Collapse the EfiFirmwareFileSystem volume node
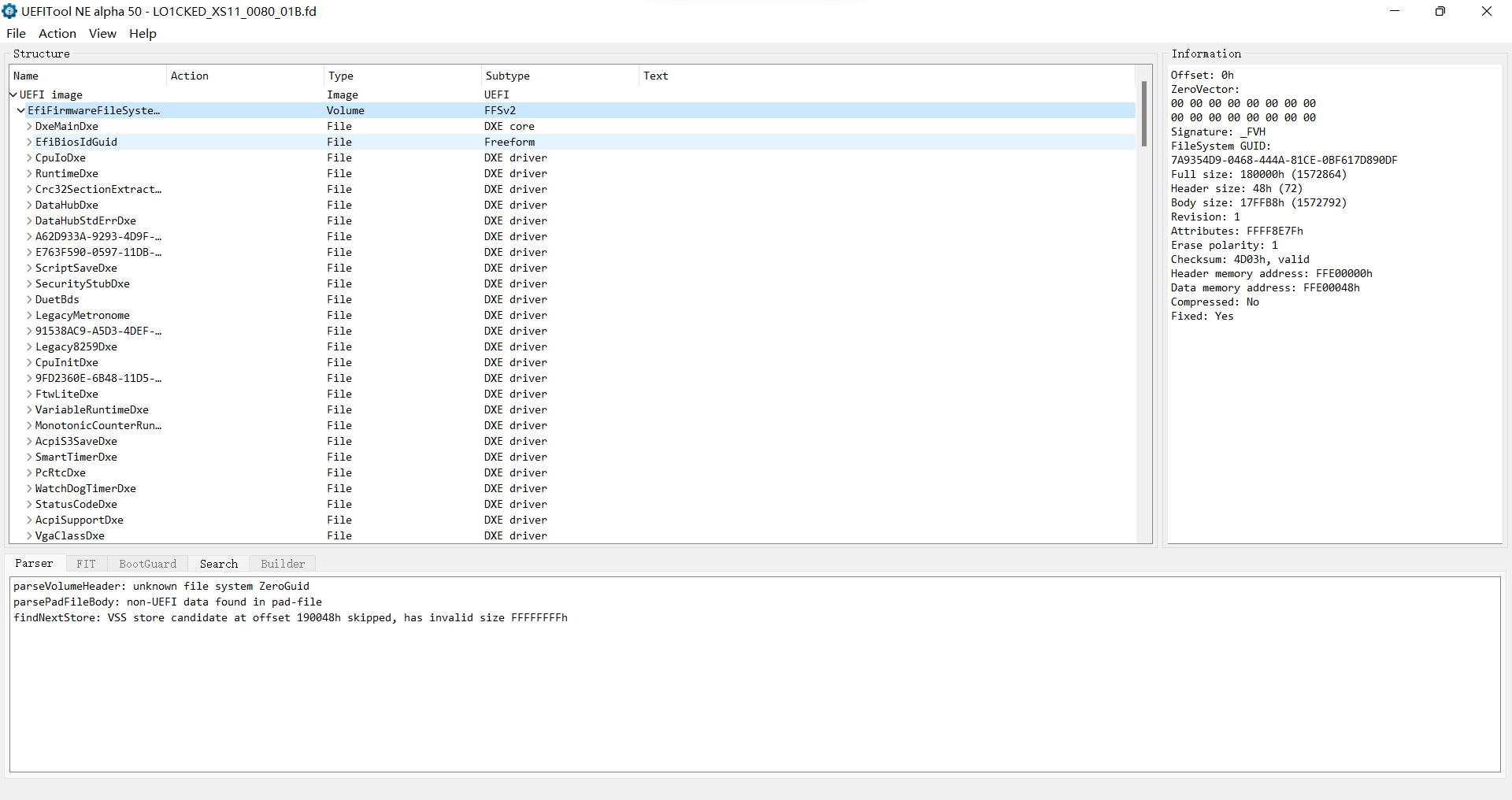 click(x=21, y=110)
